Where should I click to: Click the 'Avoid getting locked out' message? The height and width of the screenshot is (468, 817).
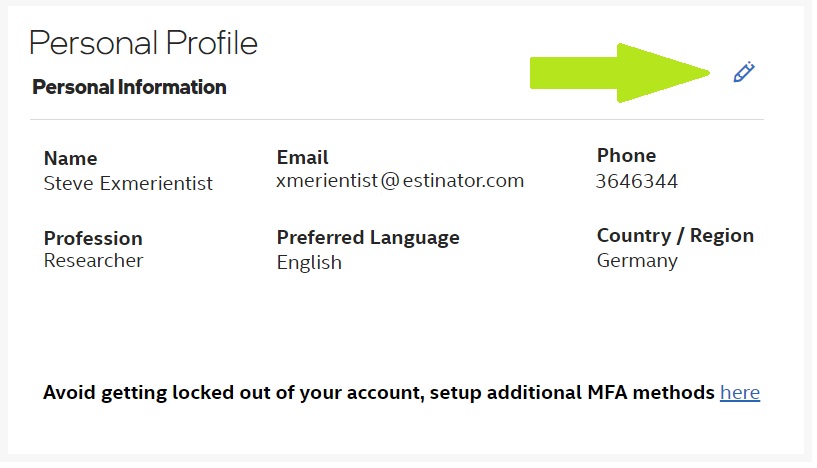pyautogui.click(x=380, y=392)
